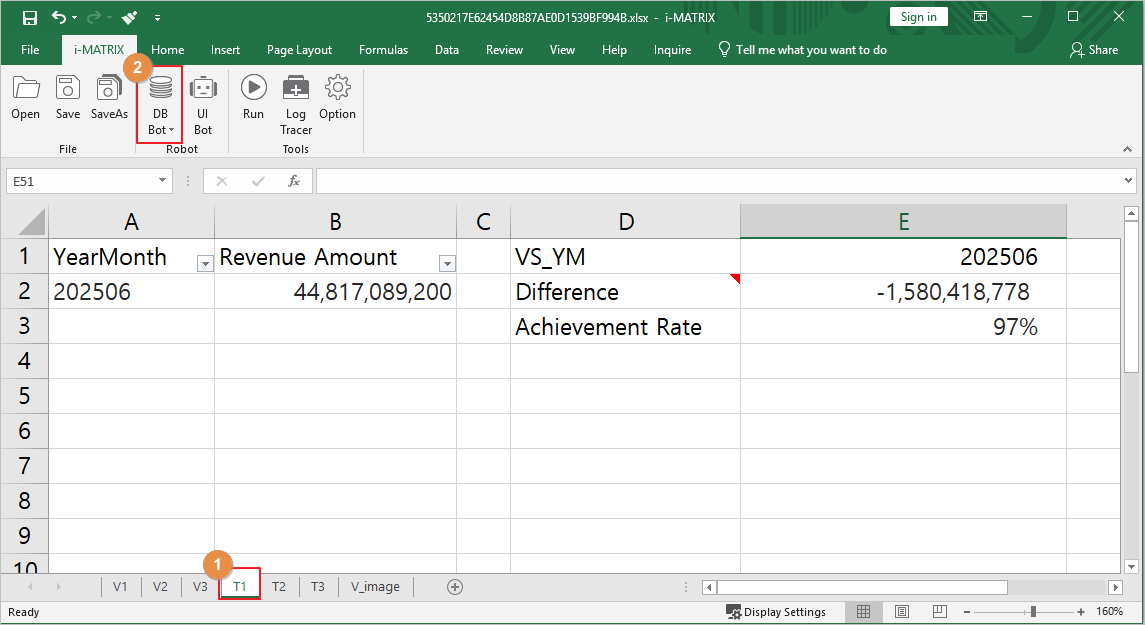Click the Share button
Screen dimensions: 1145x625
pos(1094,50)
